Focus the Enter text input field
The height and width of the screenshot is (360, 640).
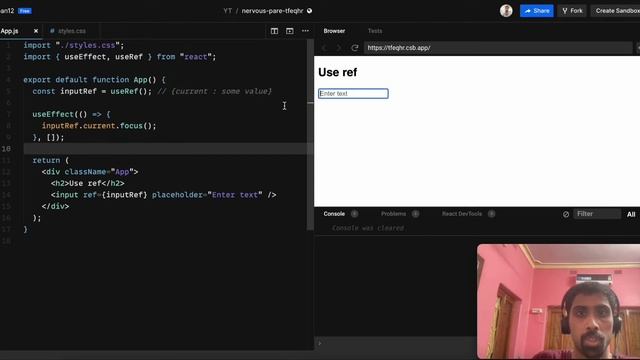coord(353,93)
